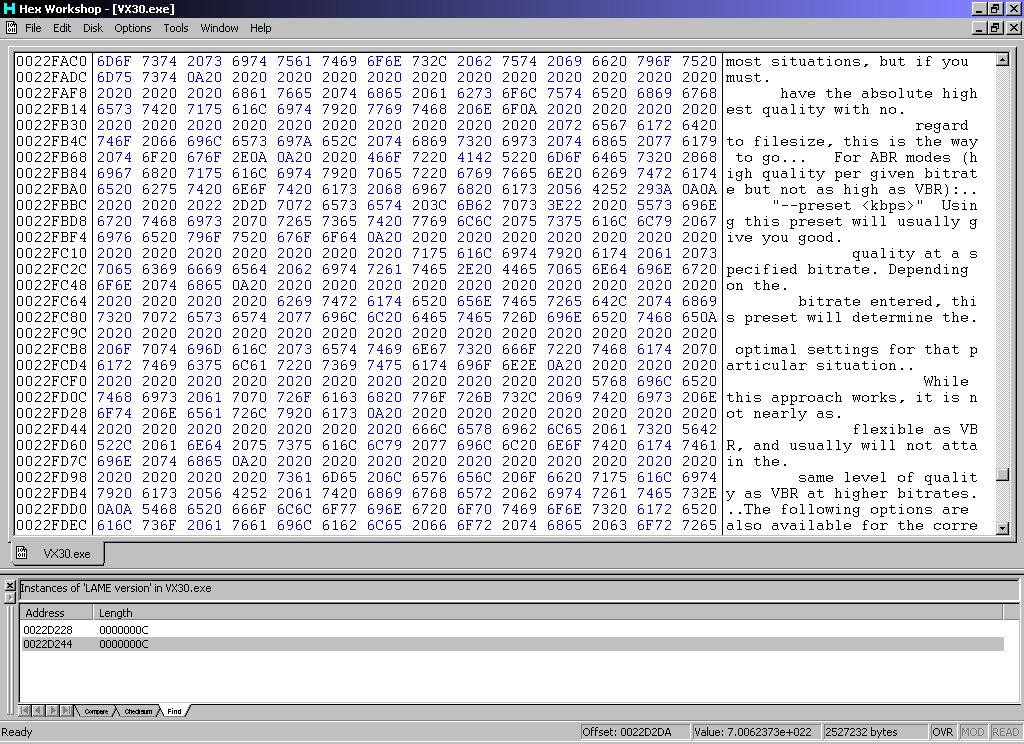Switch to the Checksum tab
Image resolution: width=1024 pixels, height=744 pixels.
(138, 711)
